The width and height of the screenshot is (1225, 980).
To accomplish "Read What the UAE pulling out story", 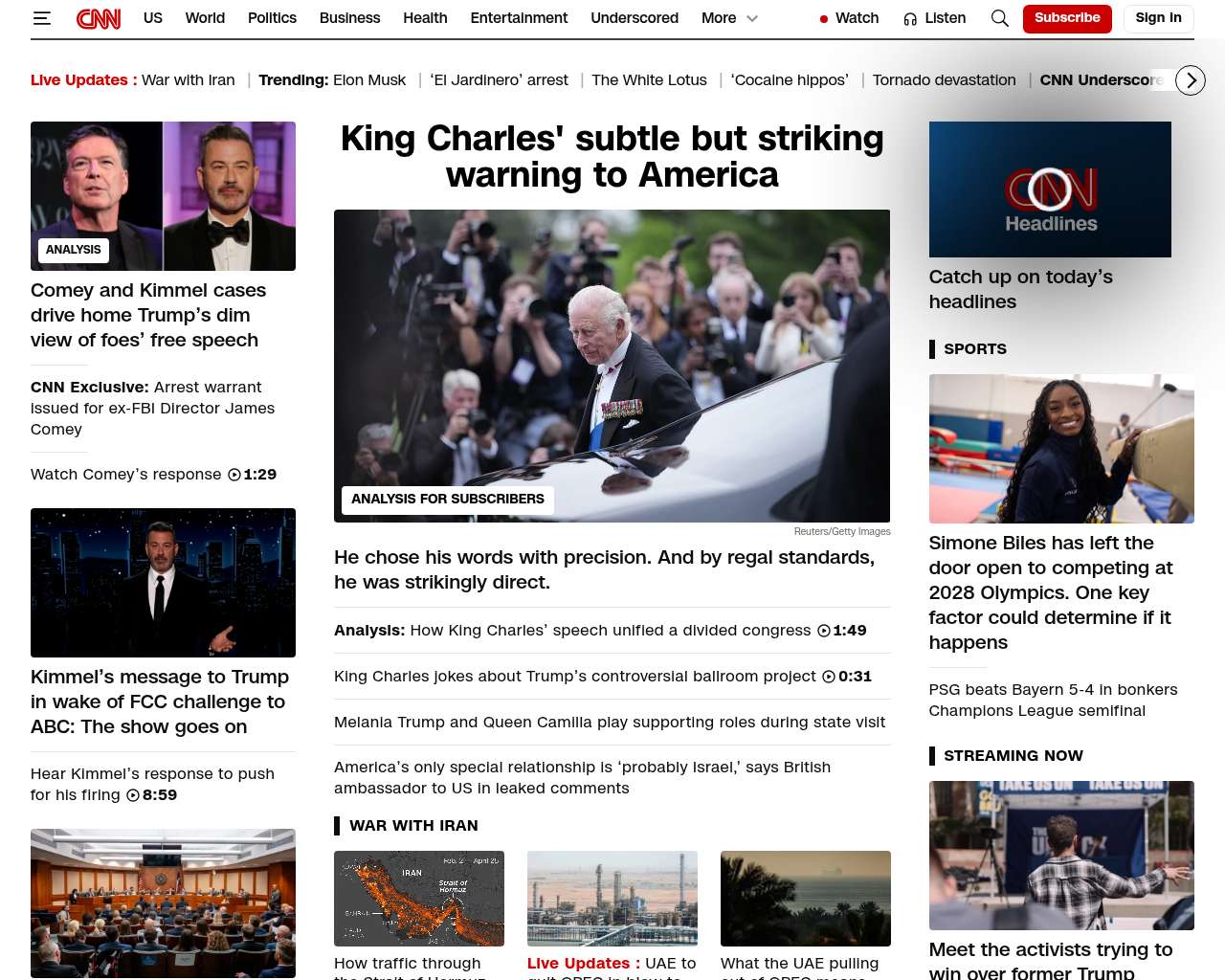I will pyautogui.click(x=800, y=967).
